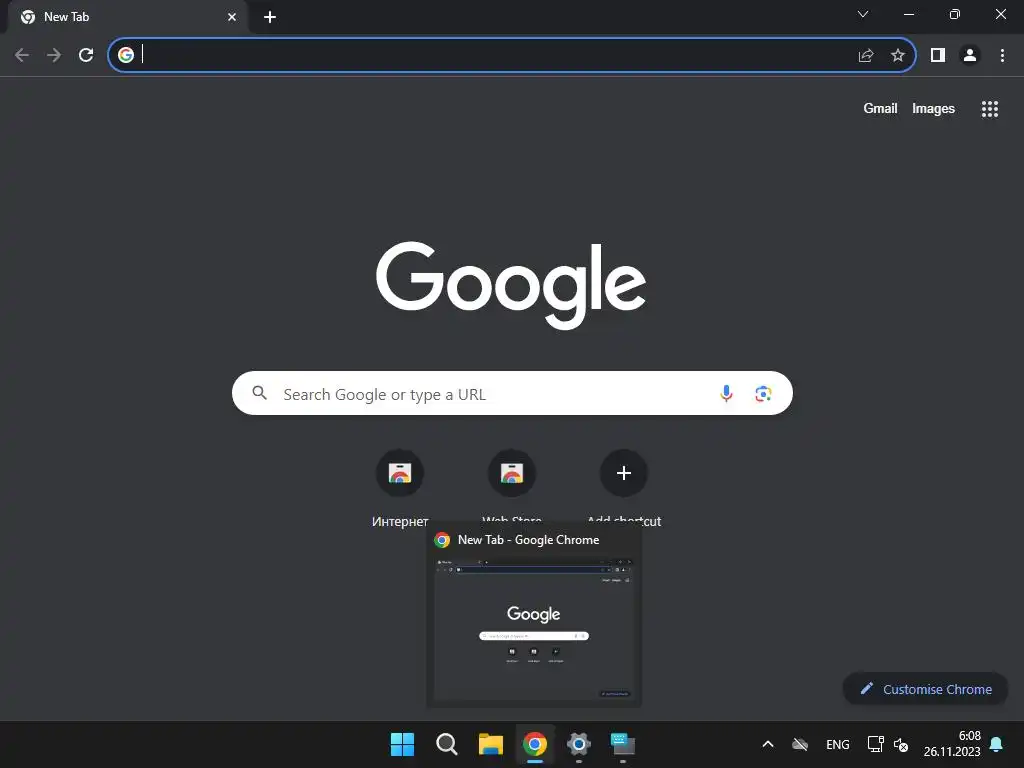Open the tab search chevron

[863, 14]
